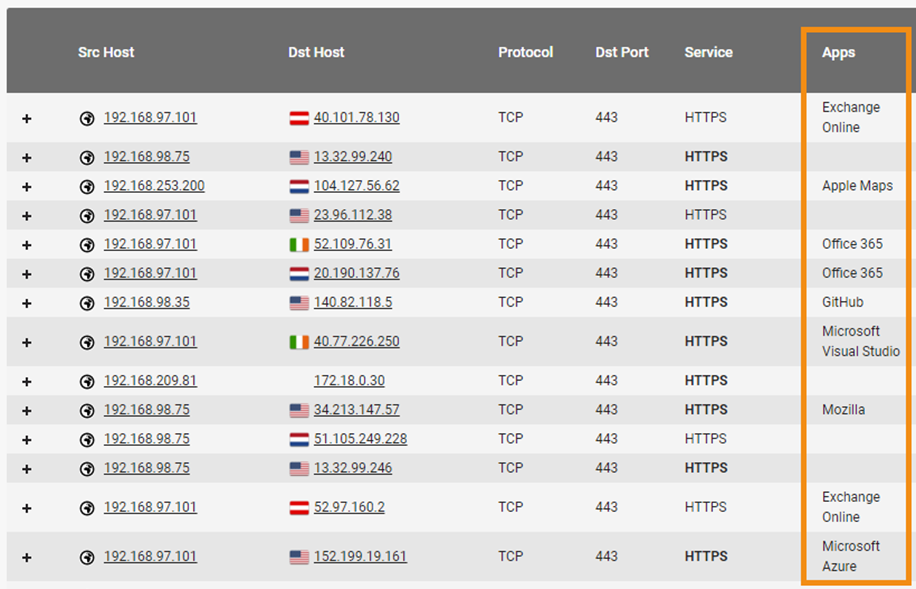The image size is (916, 589).
Task: Expand the Mozilla connection row
Action: pos(27,411)
